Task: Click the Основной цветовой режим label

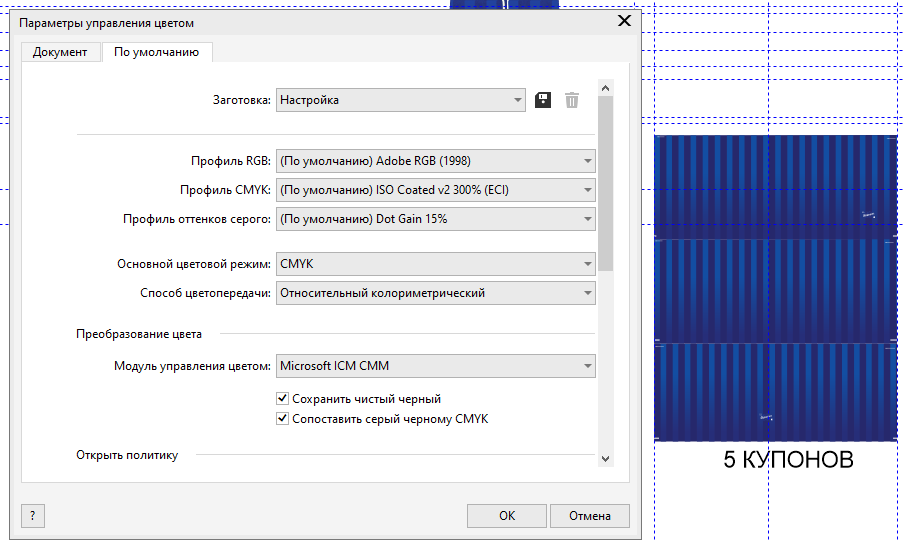Action: (194, 264)
